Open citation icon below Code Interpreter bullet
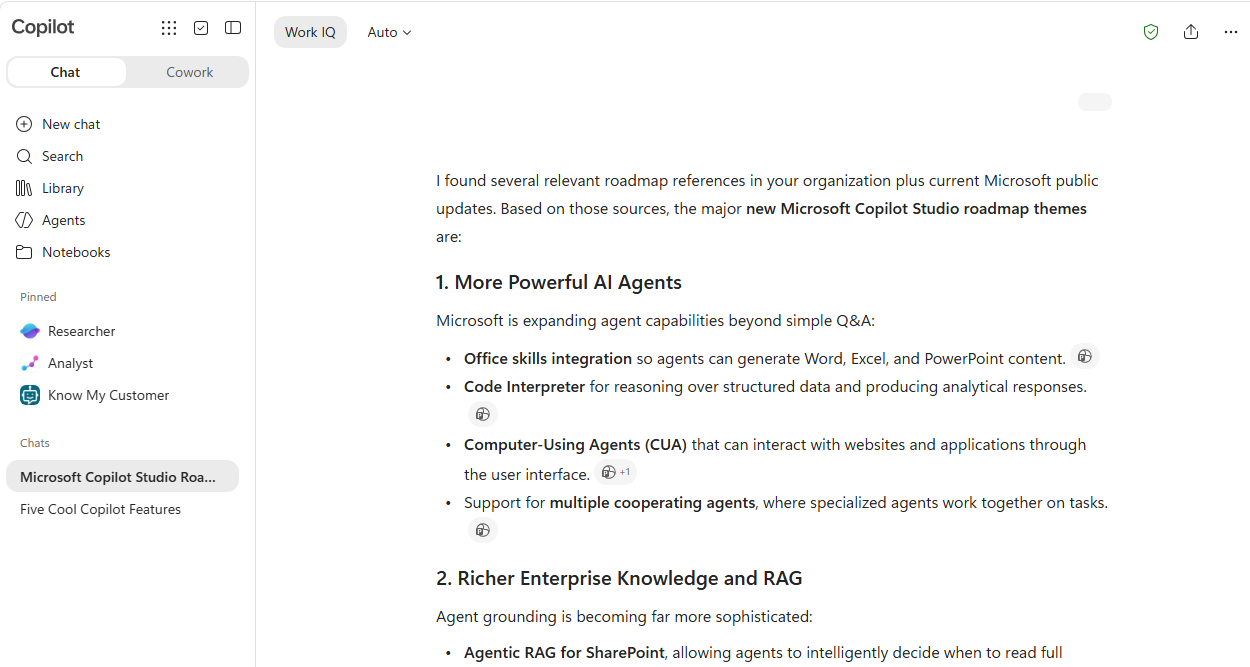Image resolution: width=1250 pixels, height=667 pixels. [x=483, y=414]
